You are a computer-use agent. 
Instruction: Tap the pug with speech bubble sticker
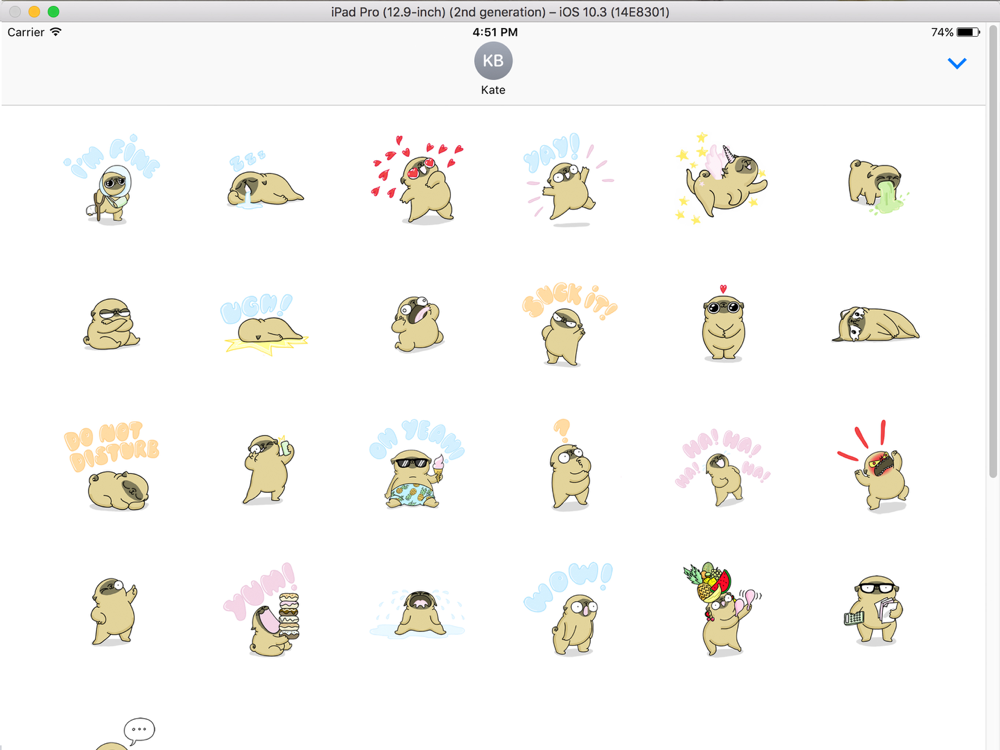(x=125, y=735)
